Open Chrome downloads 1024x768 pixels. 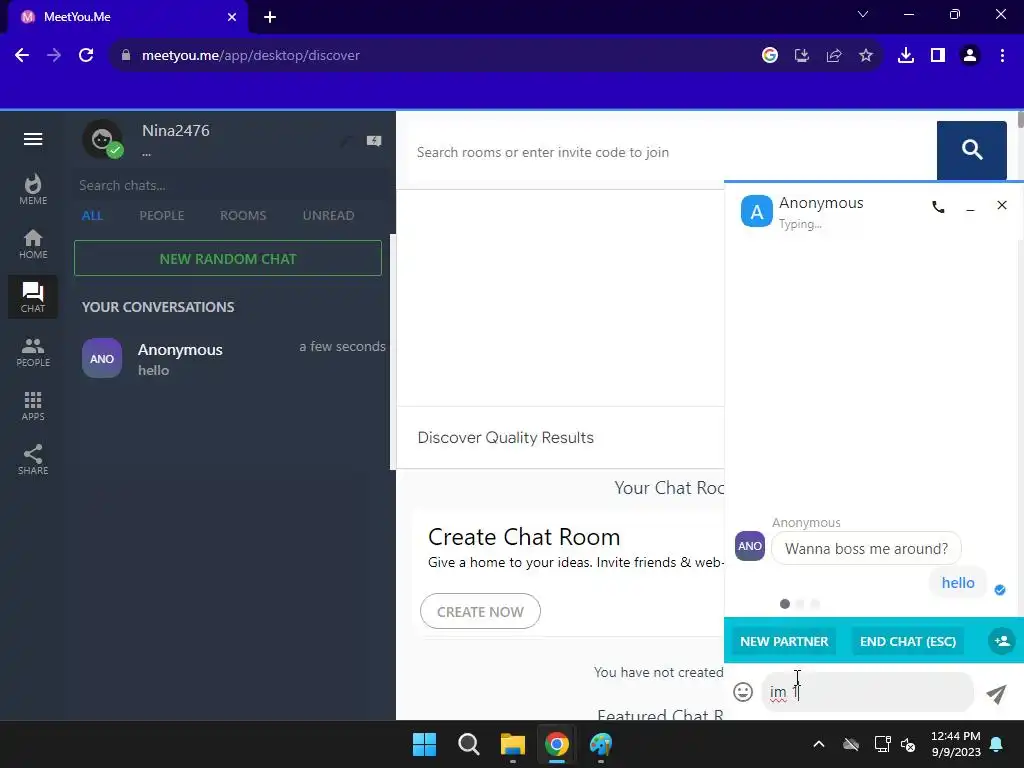(x=905, y=56)
